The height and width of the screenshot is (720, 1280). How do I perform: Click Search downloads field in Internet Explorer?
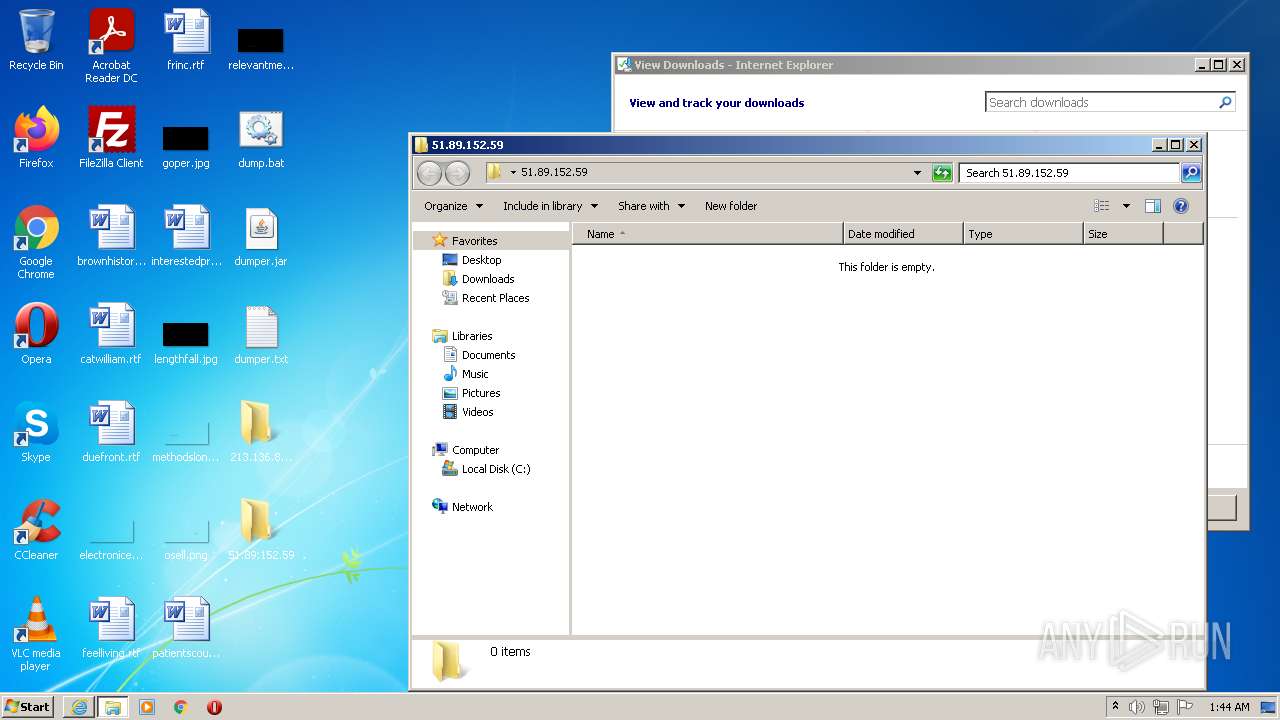tap(1101, 102)
